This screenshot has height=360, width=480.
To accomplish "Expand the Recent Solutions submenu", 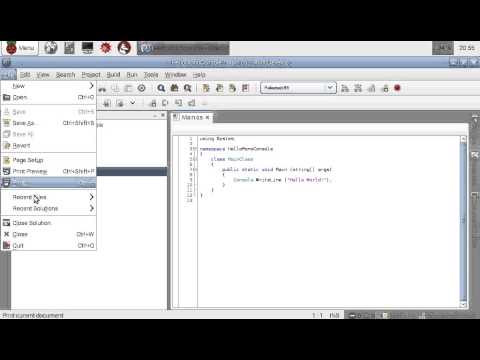I will pos(49,209).
